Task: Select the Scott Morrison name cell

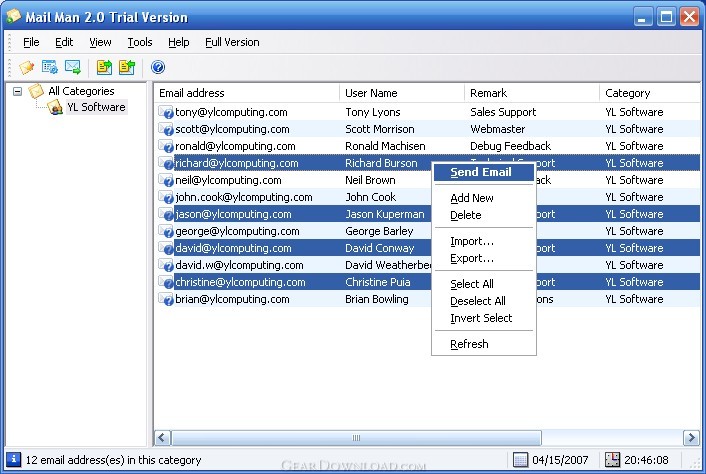Action: (x=380, y=129)
